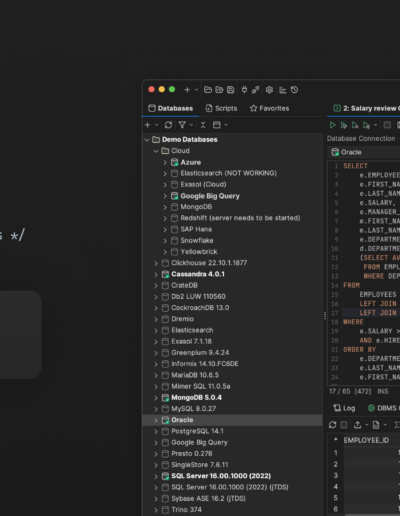Click the second folder icon next to the save icon
The image size is (400, 516).
point(219,90)
